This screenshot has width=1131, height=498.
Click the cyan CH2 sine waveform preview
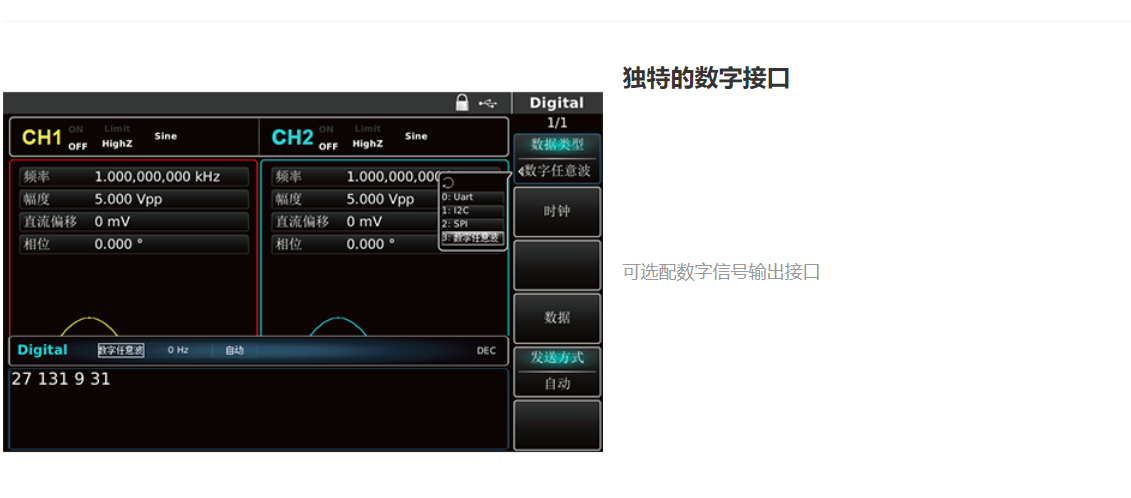pos(338,326)
